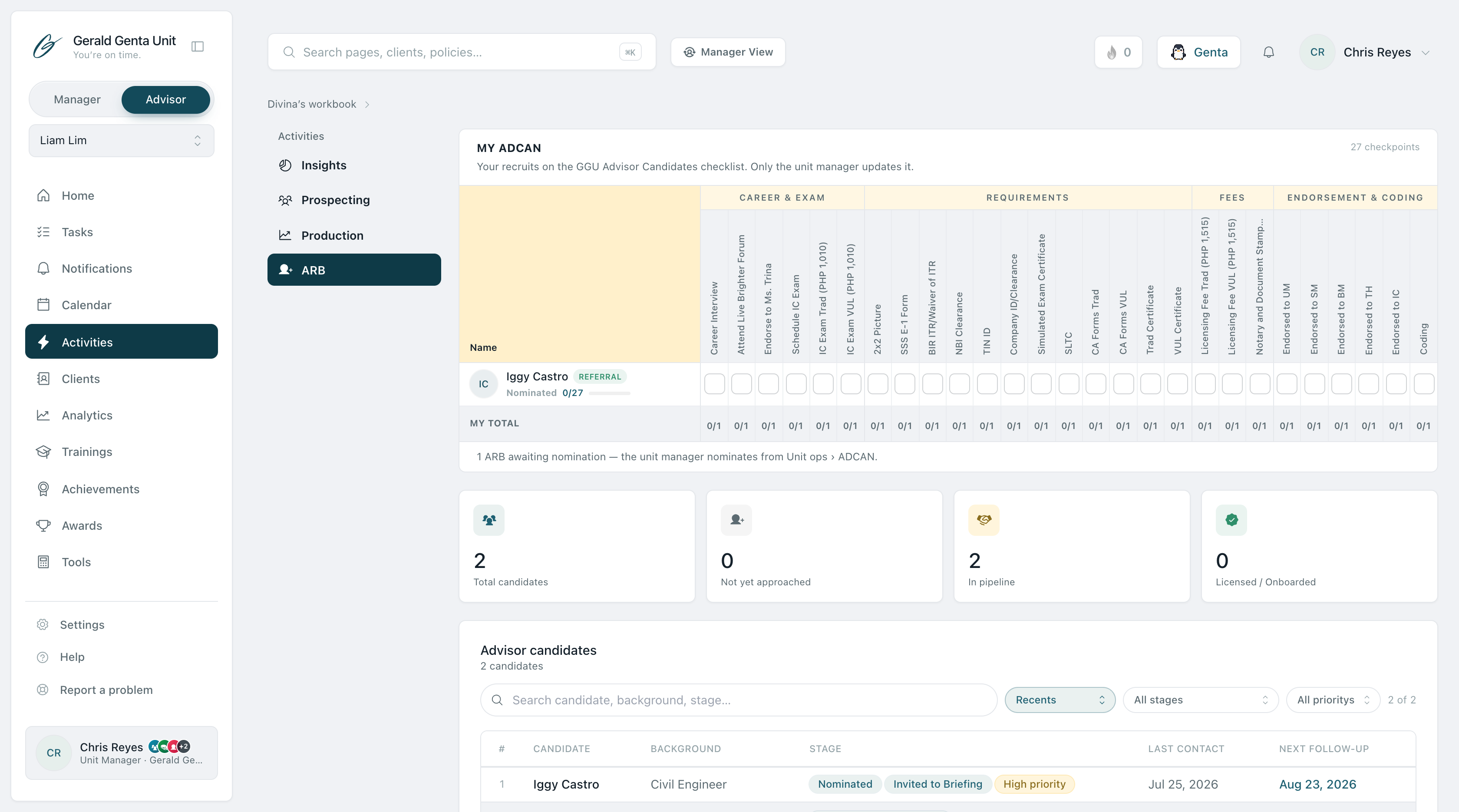Open Activities in main sidebar
1459x812 pixels.
click(121, 341)
